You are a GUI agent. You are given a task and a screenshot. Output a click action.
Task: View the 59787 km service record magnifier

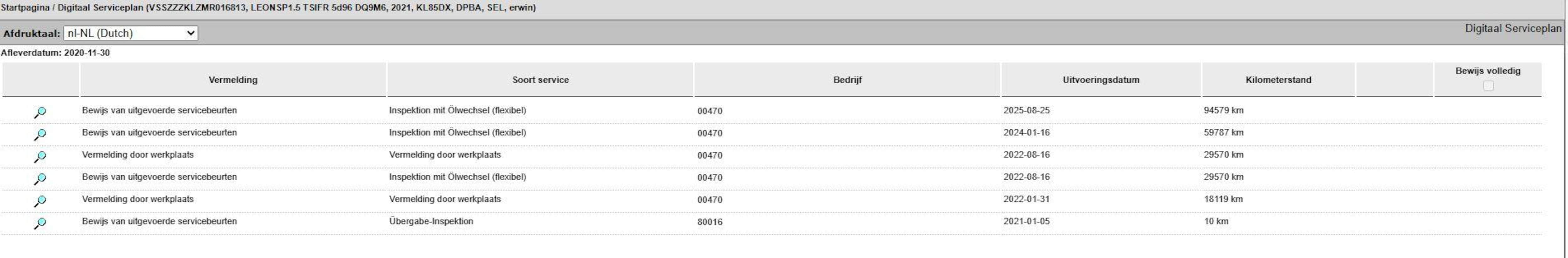pos(40,134)
